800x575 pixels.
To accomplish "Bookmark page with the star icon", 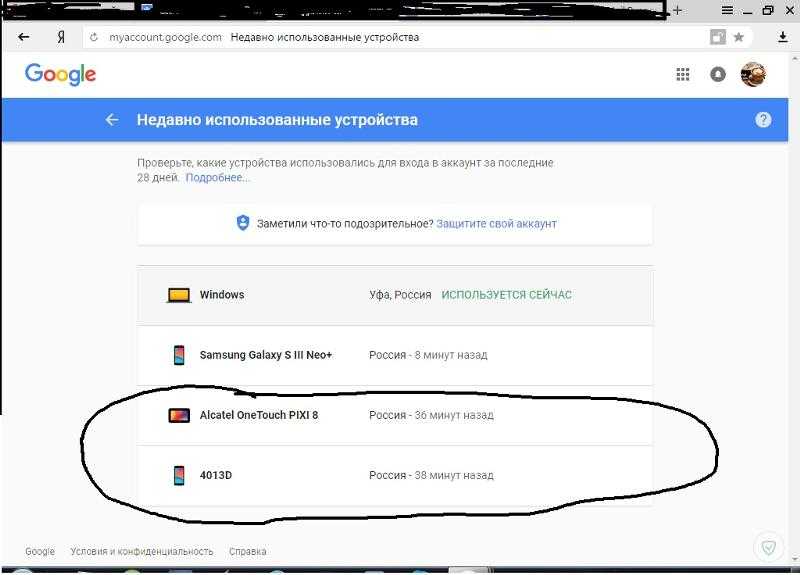I will (x=738, y=37).
